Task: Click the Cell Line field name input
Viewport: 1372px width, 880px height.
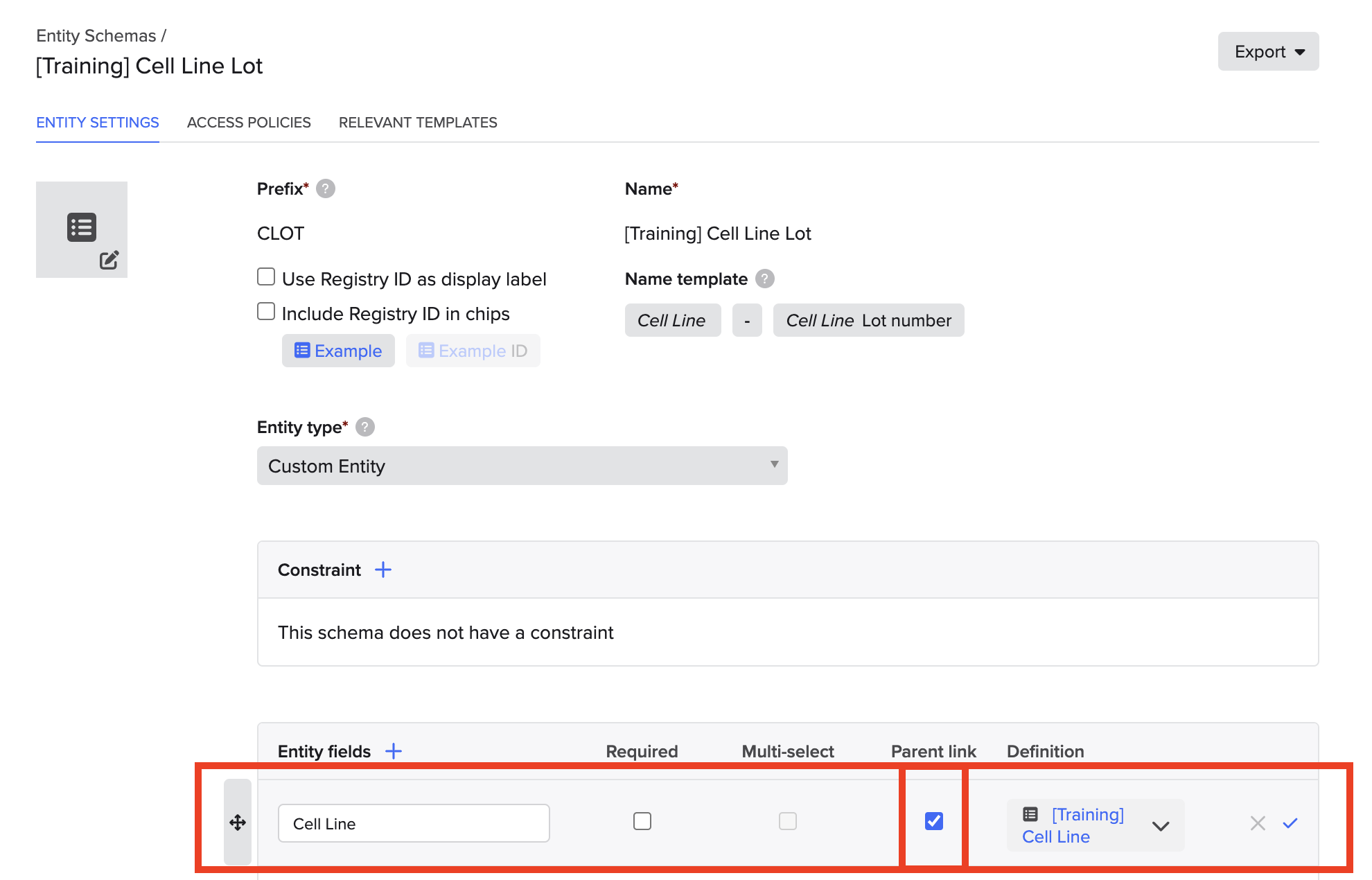Action: (x=414, y=823)
